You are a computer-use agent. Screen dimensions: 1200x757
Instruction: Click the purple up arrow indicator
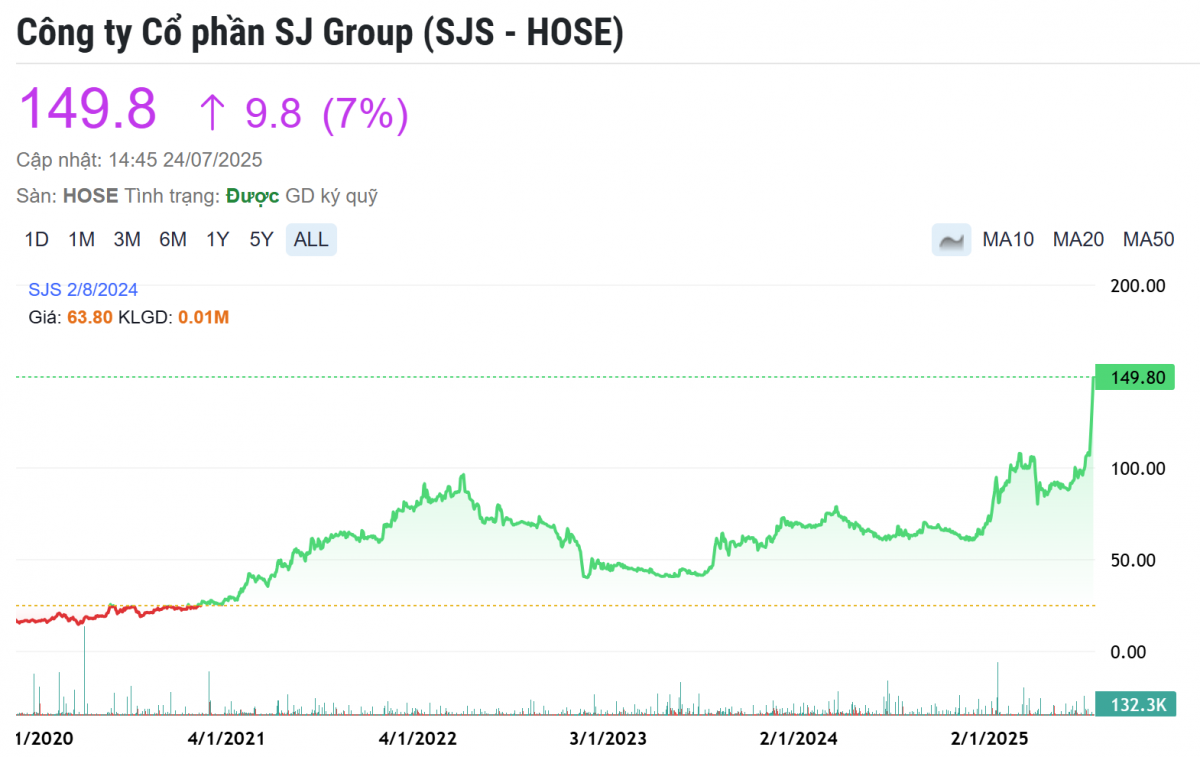[212, 114]
